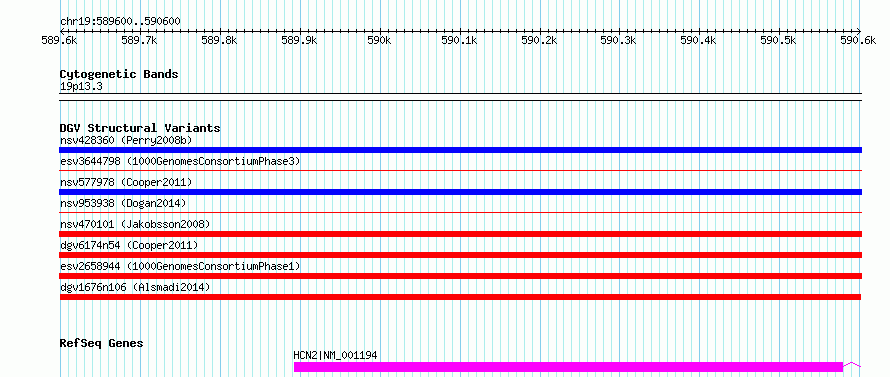Open the DGV Structural Variants track heading
The image size is (890, 377).
(x=140, y=128)
